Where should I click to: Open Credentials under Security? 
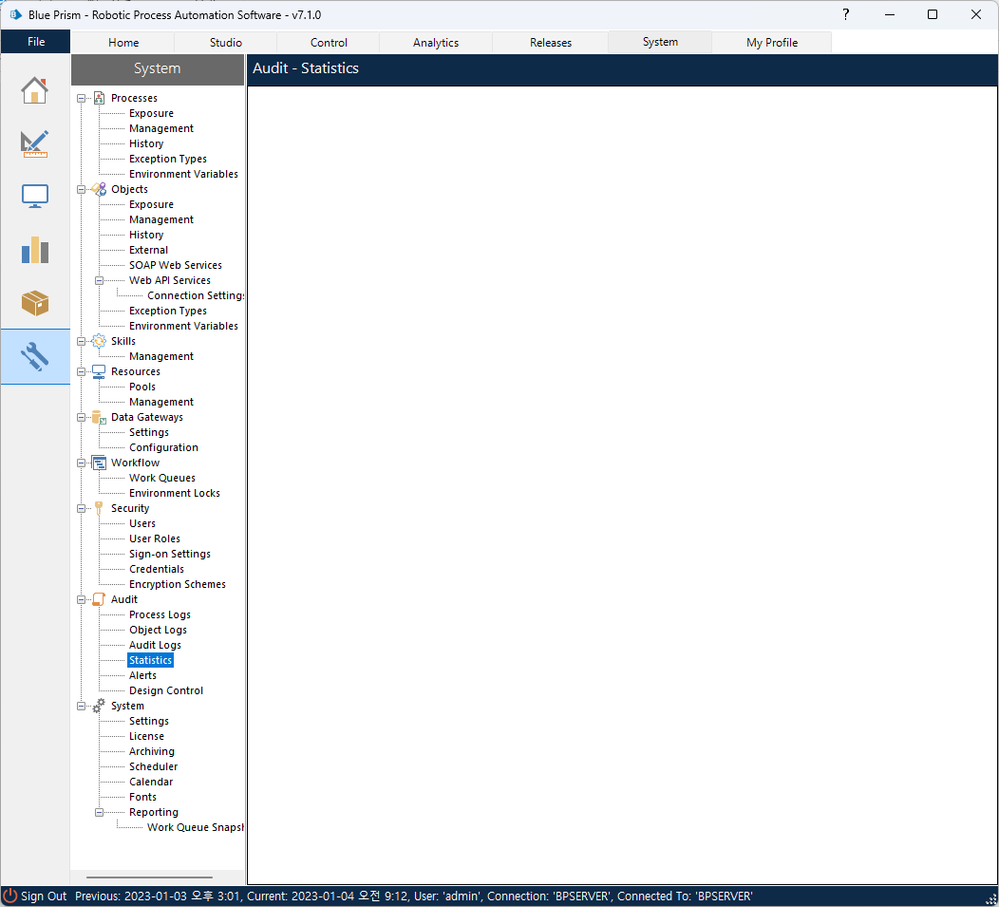[156, 569]
